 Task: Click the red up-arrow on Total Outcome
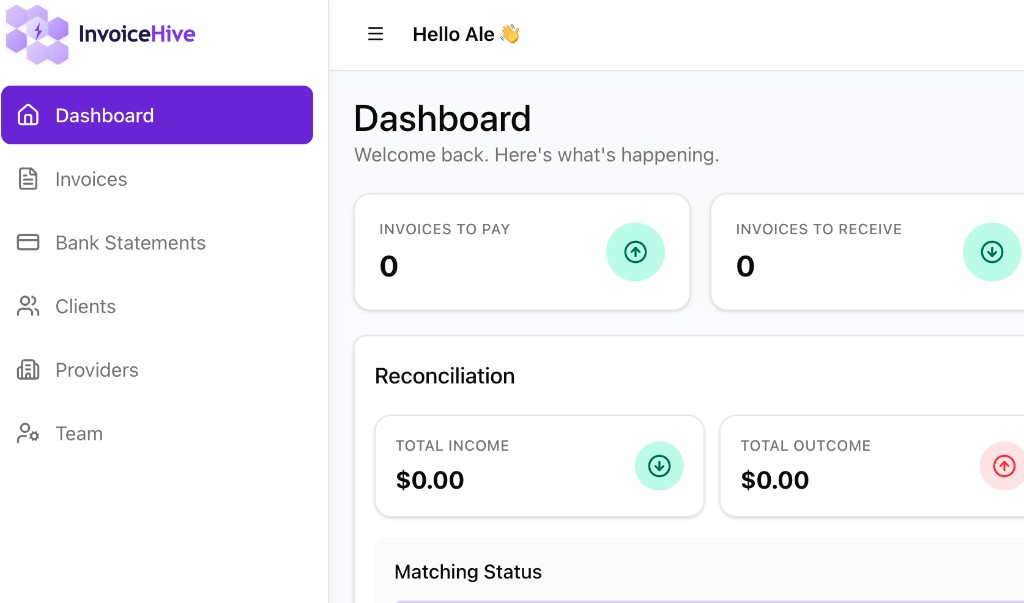tap(1004, 466)
